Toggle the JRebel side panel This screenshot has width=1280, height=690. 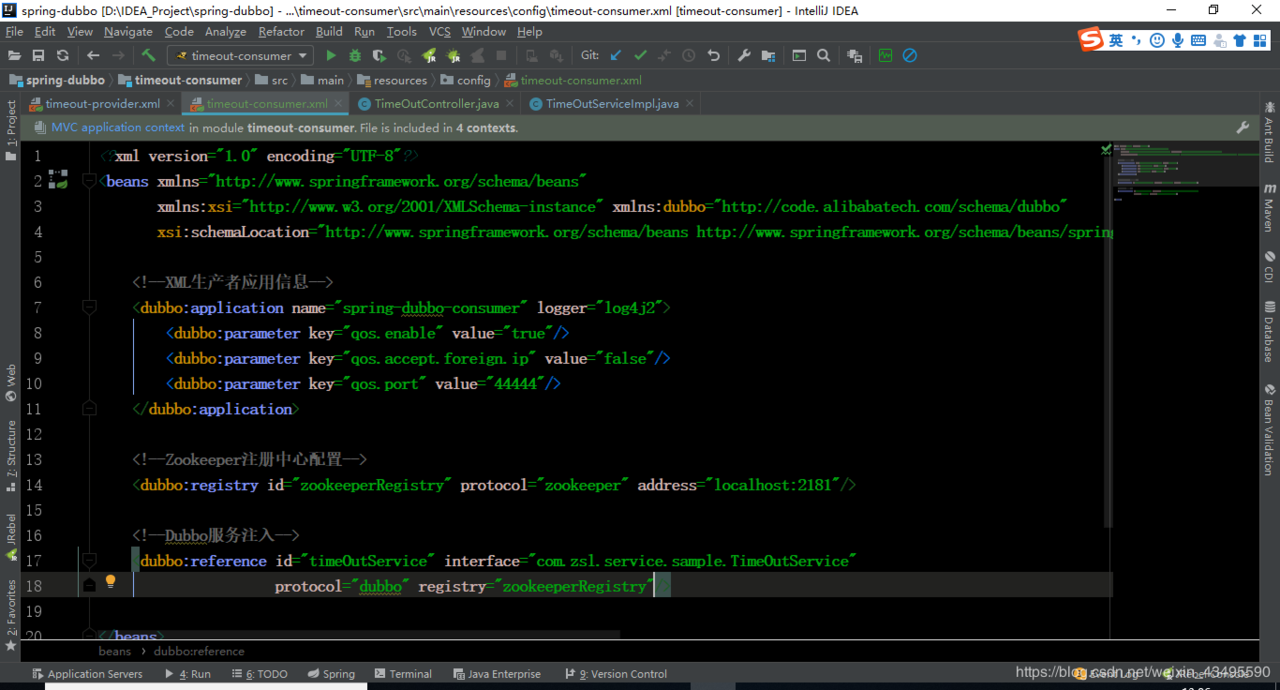11,538
